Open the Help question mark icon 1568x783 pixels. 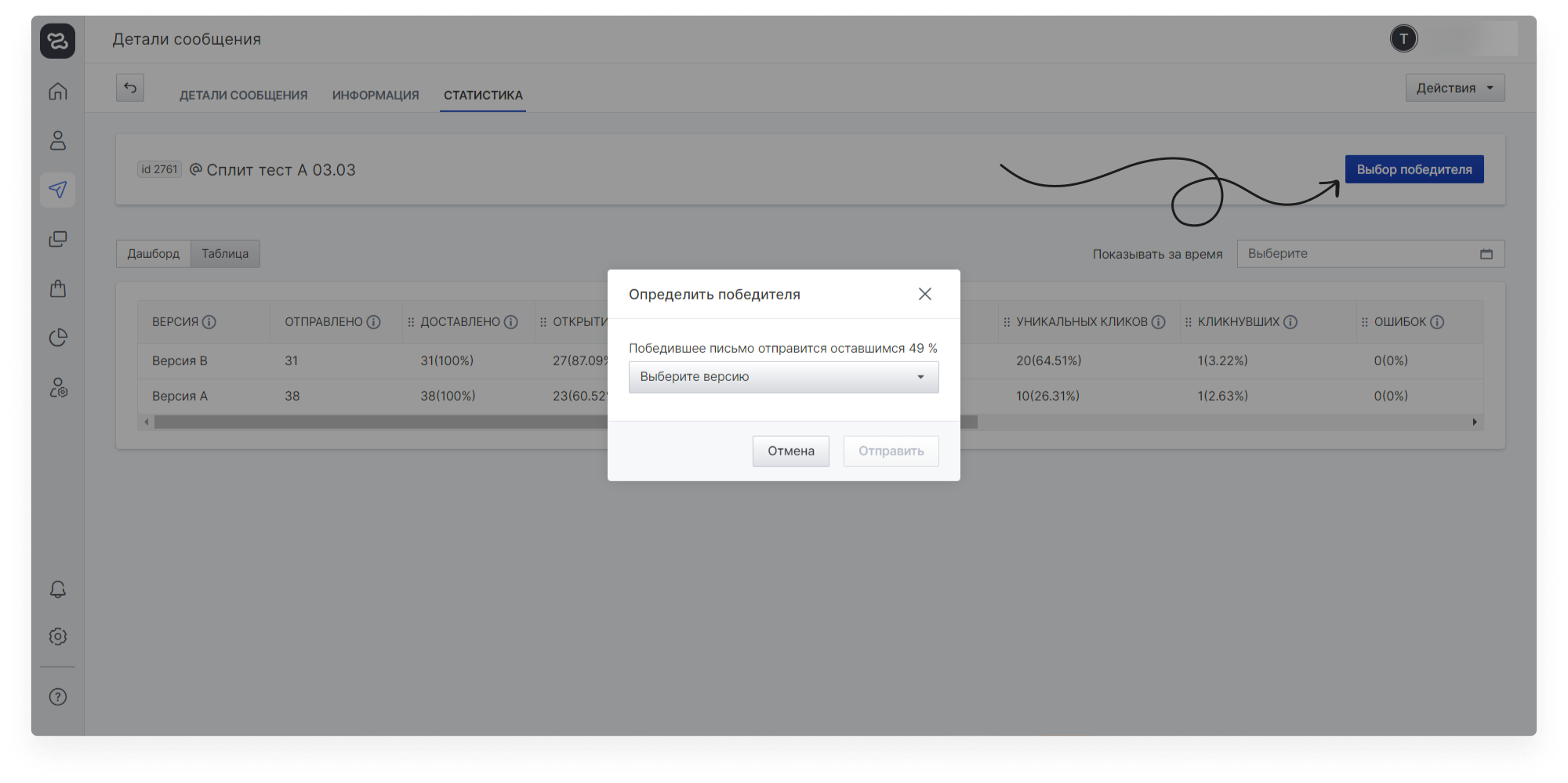tap(58, 697)
